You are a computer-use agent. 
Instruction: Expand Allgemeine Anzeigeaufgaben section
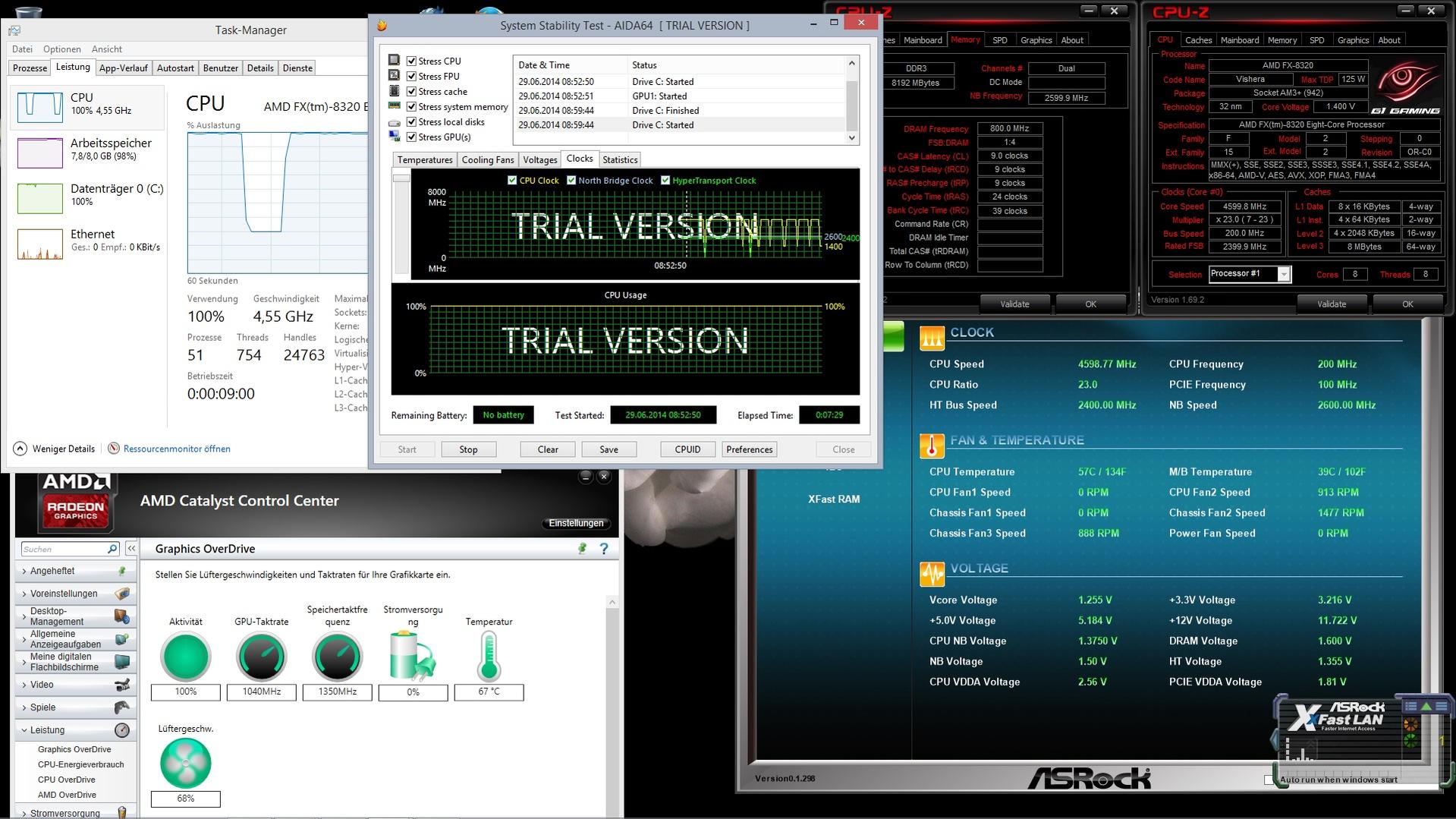coord(74,639)
